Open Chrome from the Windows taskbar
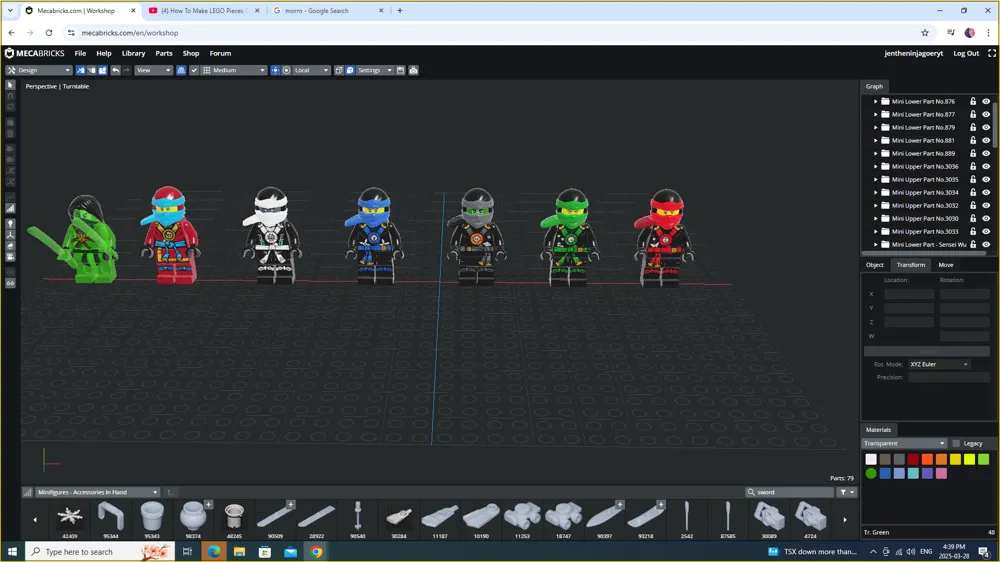 point(316,551)
